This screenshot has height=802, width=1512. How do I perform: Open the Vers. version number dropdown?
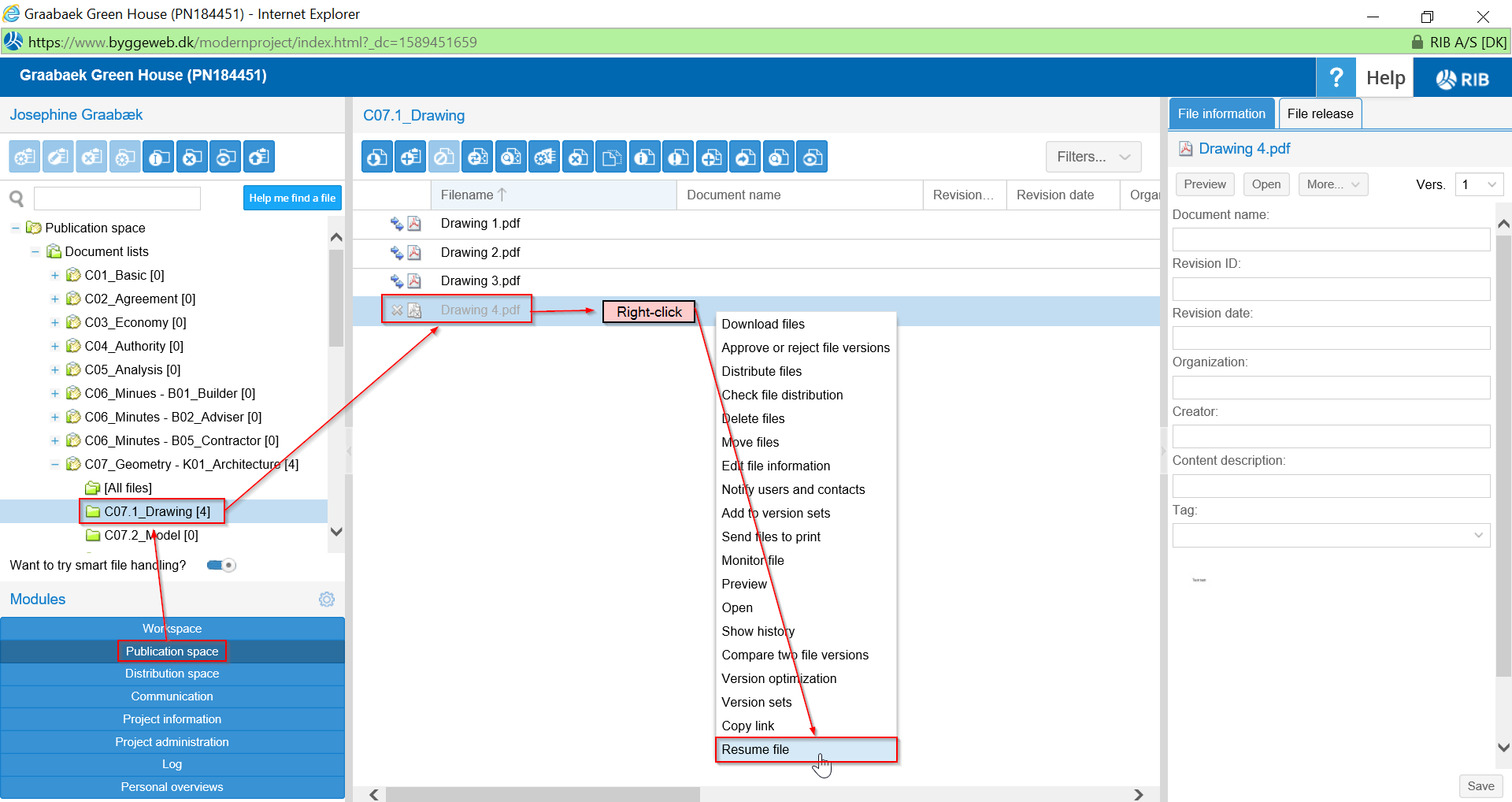click(1478, 184)
